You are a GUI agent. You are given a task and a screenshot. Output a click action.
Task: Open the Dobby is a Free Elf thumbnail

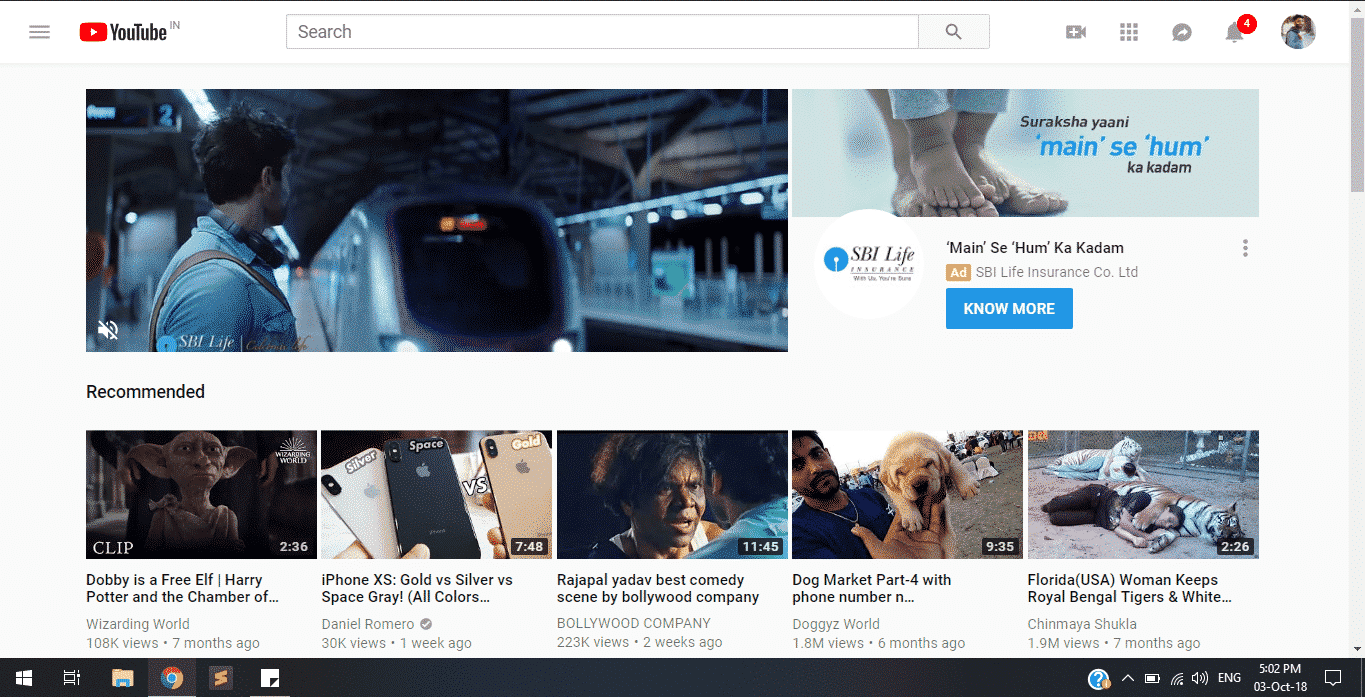tap(201, 494)
